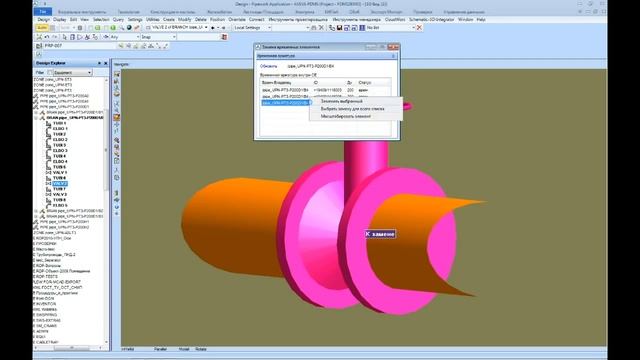Viewport: 640px width, 360px height.
Task: Click the dark sphere icon in the top toolbar
Action: pos(129,28)
